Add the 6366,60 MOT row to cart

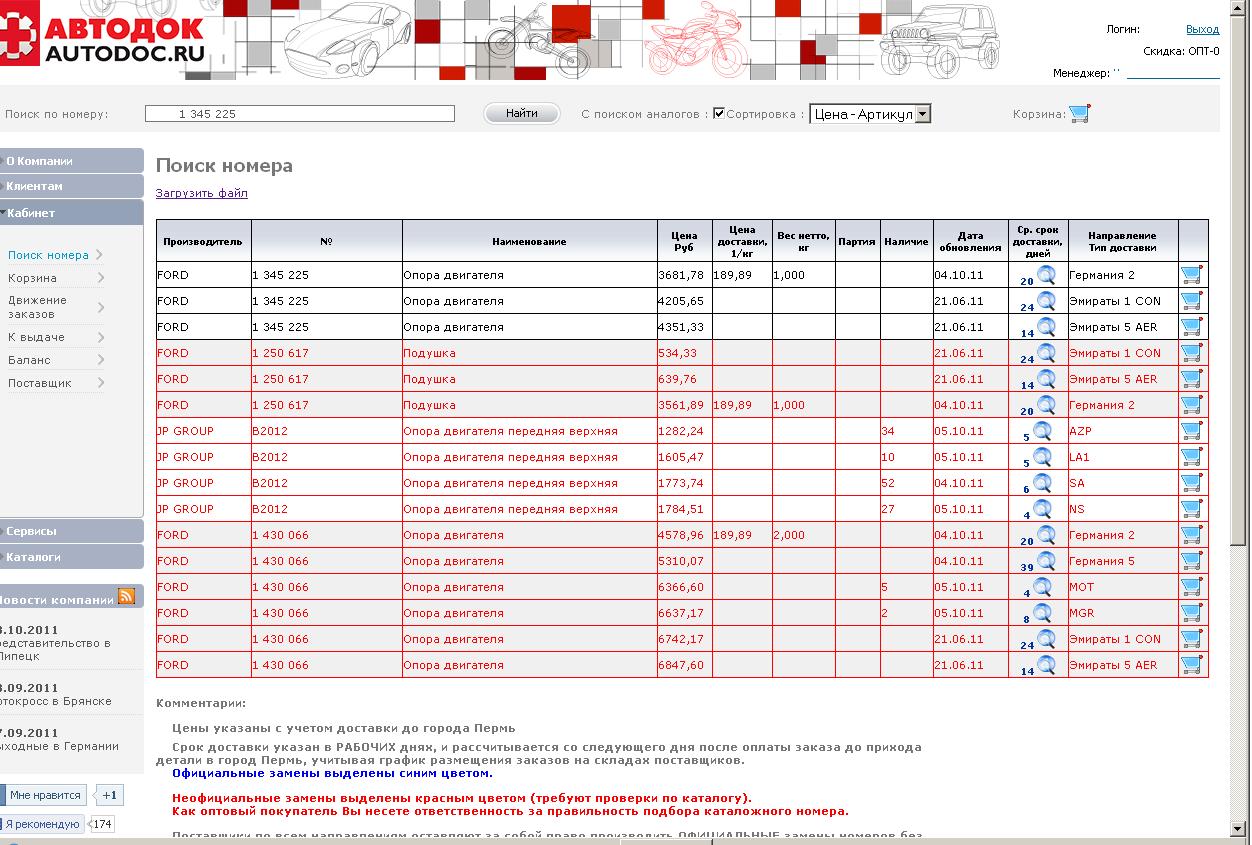[x=1191, y=586]
